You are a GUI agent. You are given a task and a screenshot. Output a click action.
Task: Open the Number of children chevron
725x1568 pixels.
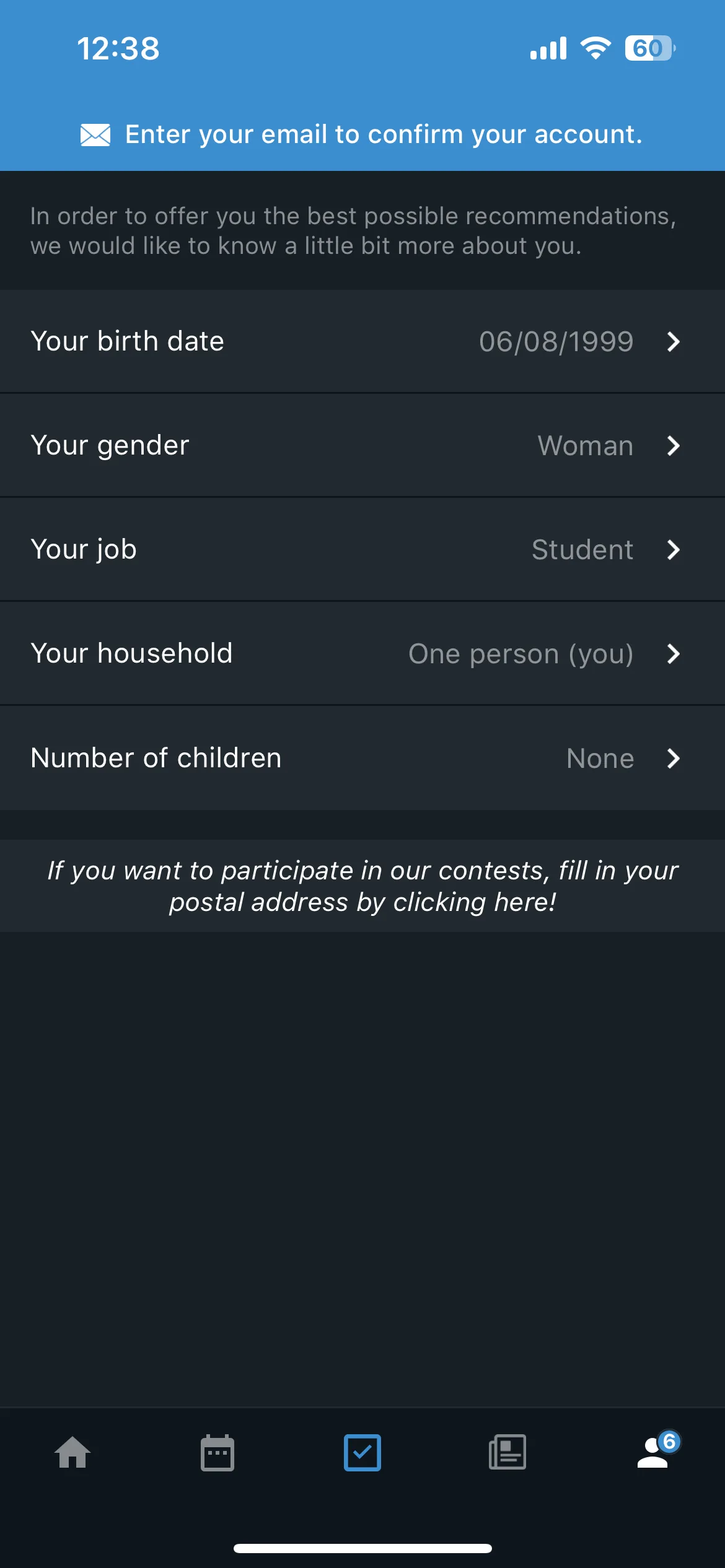pos(674,759)
